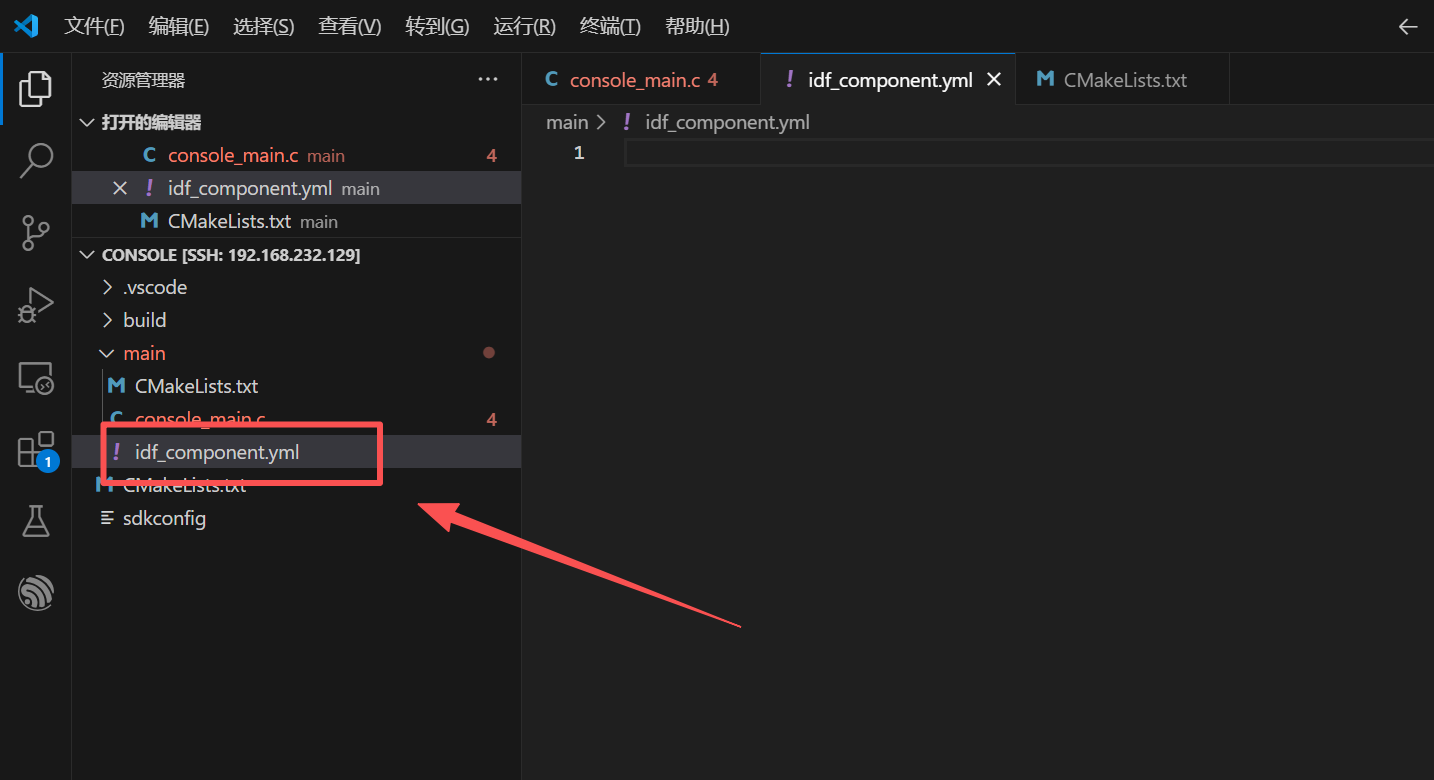Click the 资源管理器 panel title
This screenshot has height=780, width=1434.
(x=143, y=80)
